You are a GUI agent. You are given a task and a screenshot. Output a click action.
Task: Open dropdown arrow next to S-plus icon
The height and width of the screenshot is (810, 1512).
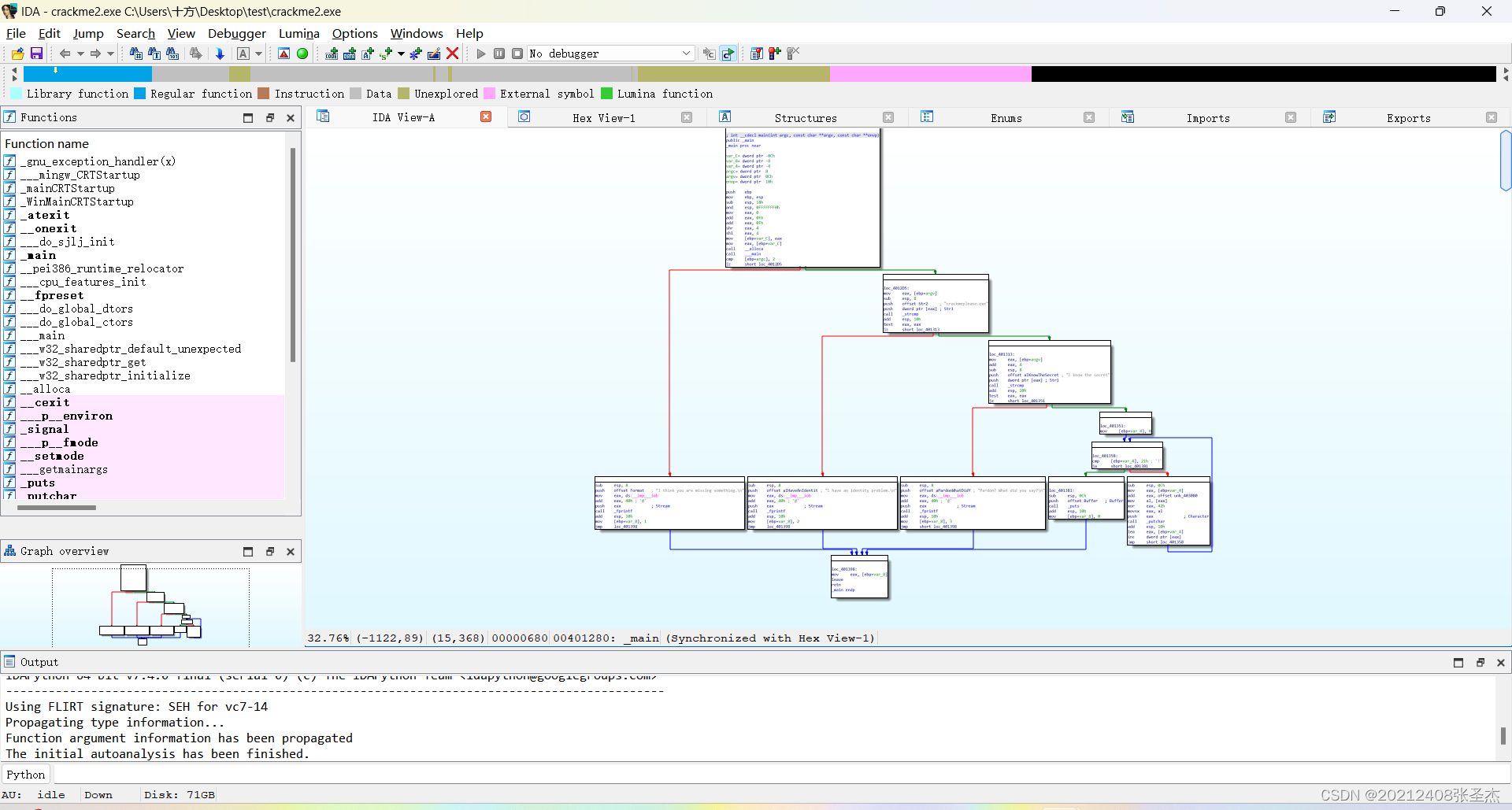pyautogui.click(x=401, y=54)
